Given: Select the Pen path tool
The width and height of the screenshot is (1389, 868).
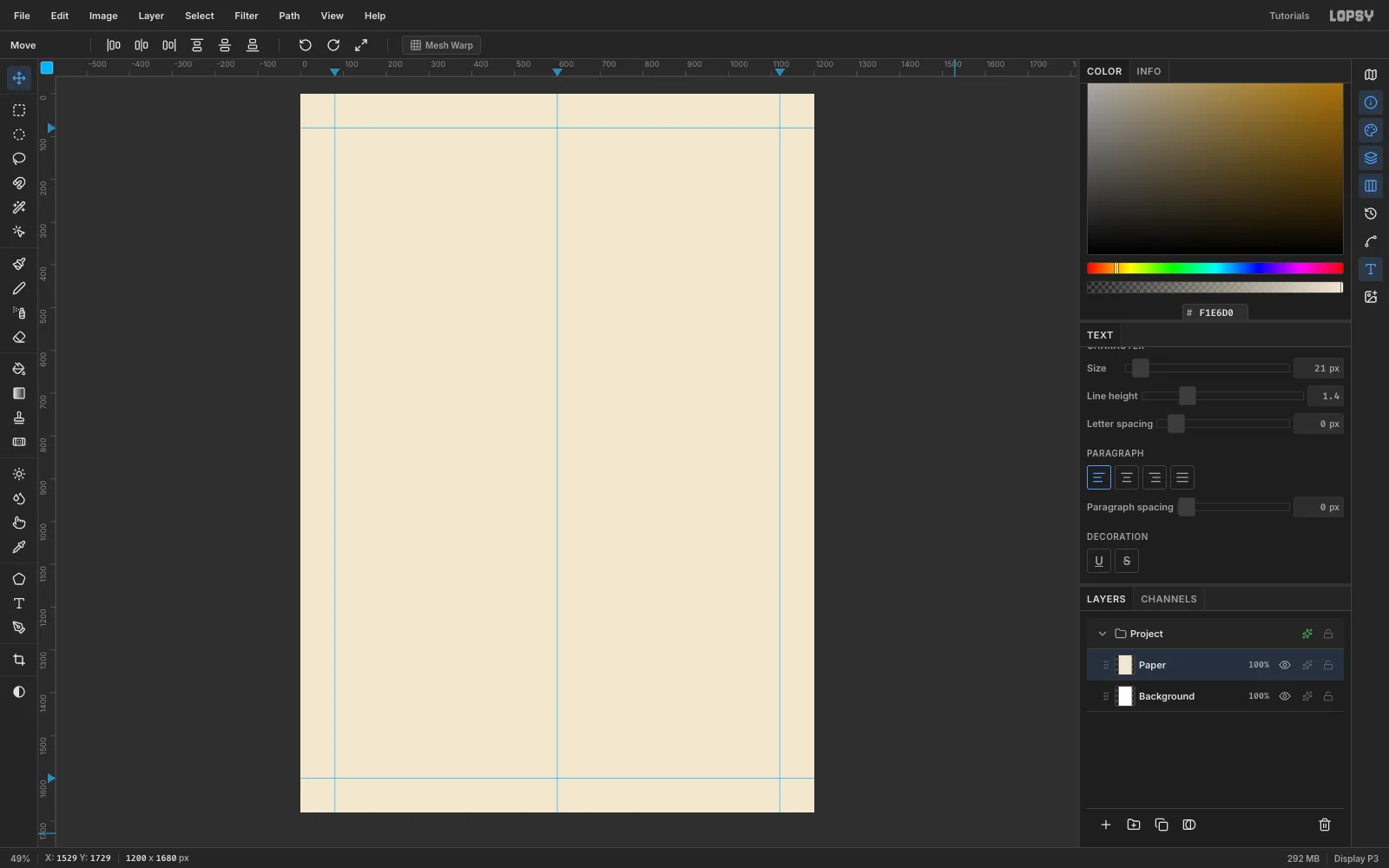Looking at the screenshot, I should coord(19,628).
